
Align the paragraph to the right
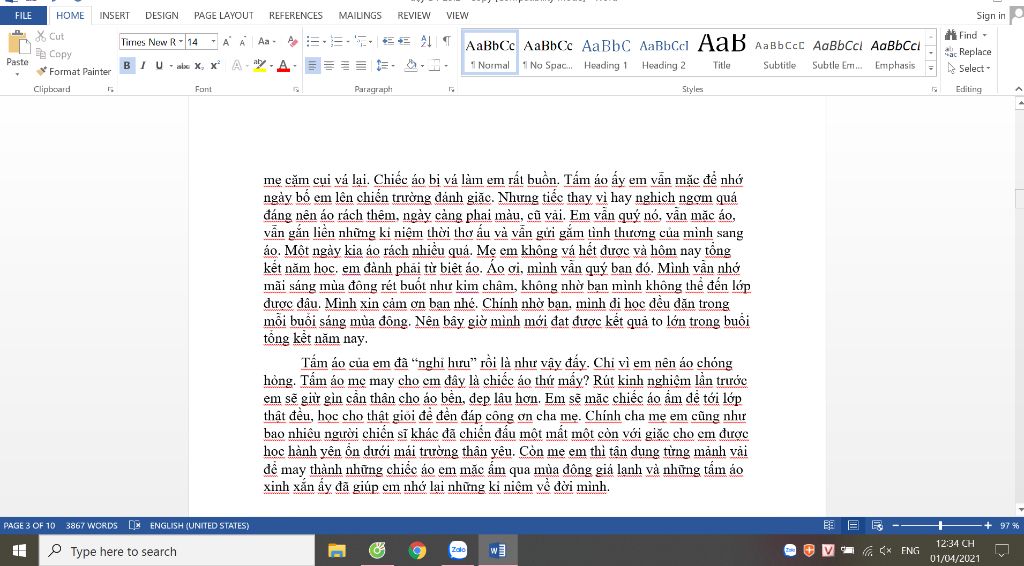click(x=345, y=65)
